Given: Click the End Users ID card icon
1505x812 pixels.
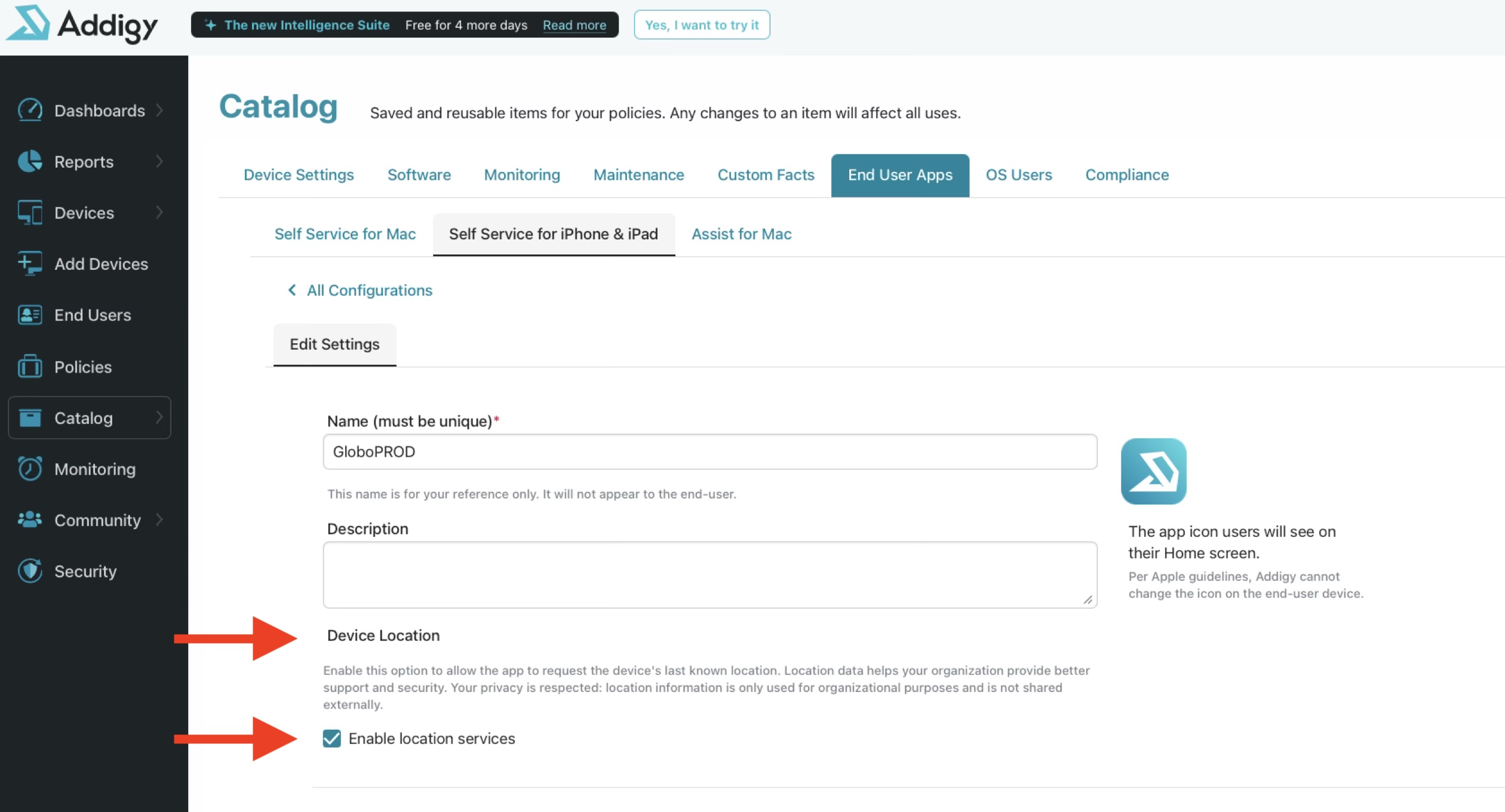Looking at the screenshot, I should (x=30, y=315).
